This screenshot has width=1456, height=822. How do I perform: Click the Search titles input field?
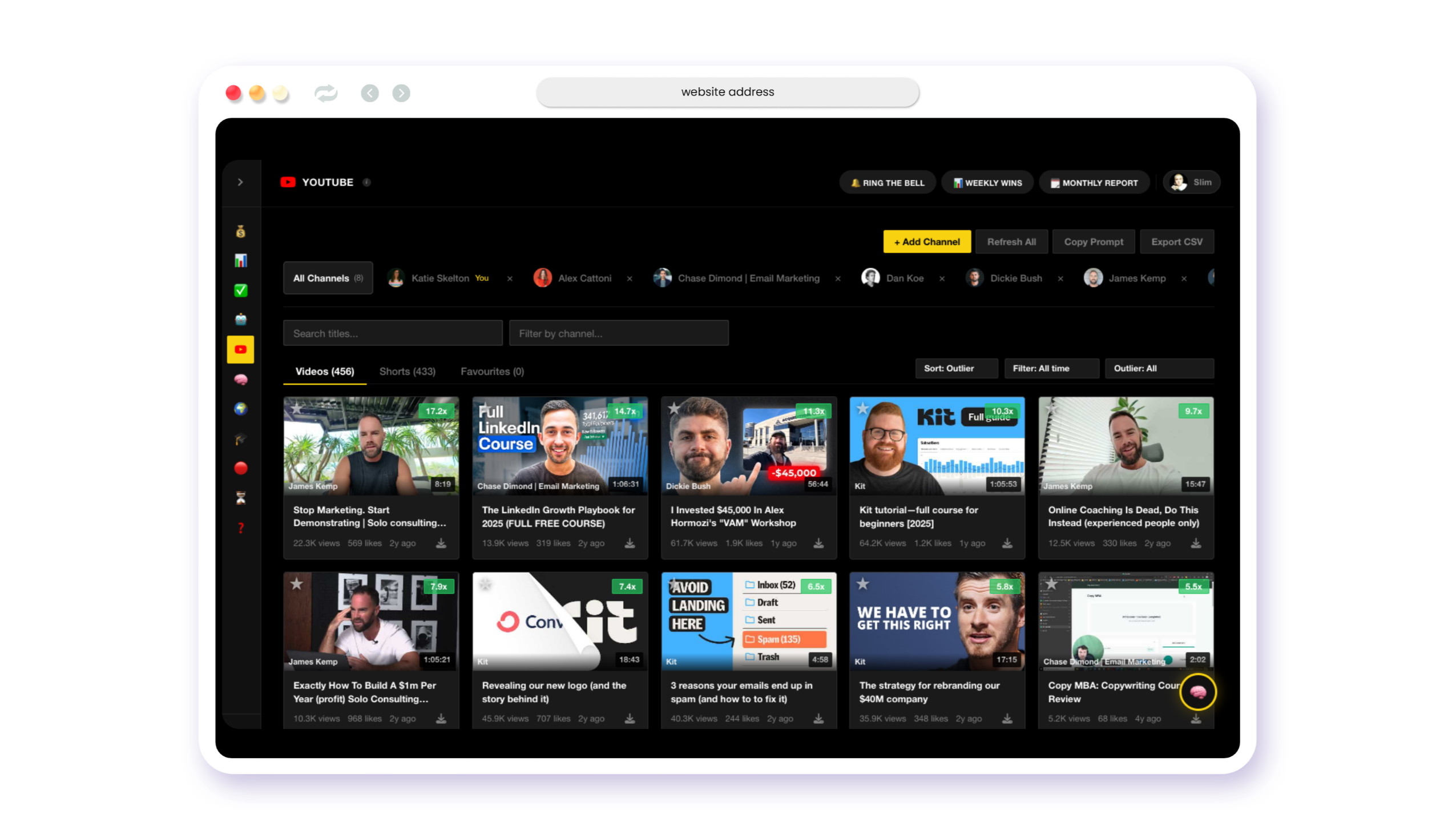click(392, 333)
